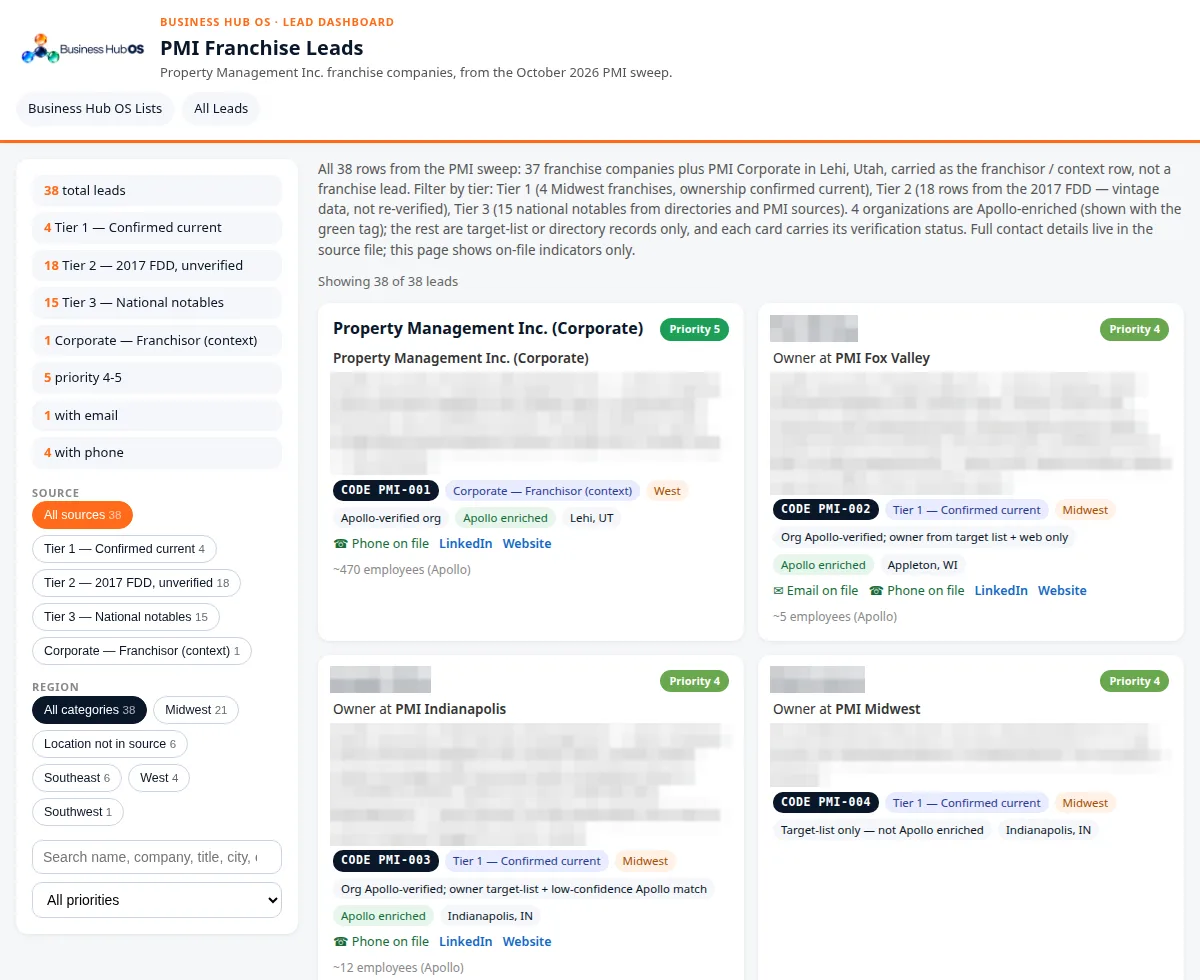Filter to 5 priority 4-5 leads
The image size is (1200, 980).
pyautogui.click(x=157, y=377)
